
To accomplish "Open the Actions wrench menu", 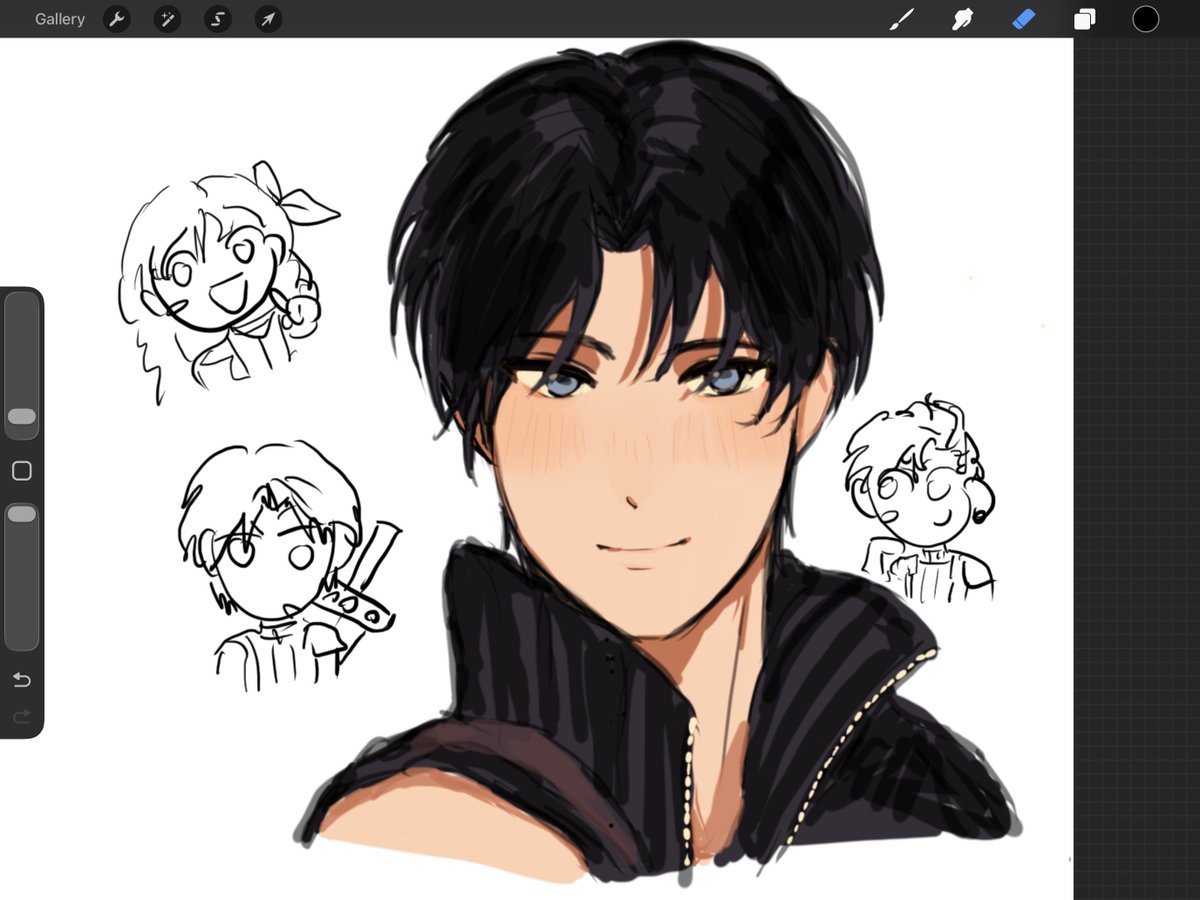I will click(x=117, y=19).
